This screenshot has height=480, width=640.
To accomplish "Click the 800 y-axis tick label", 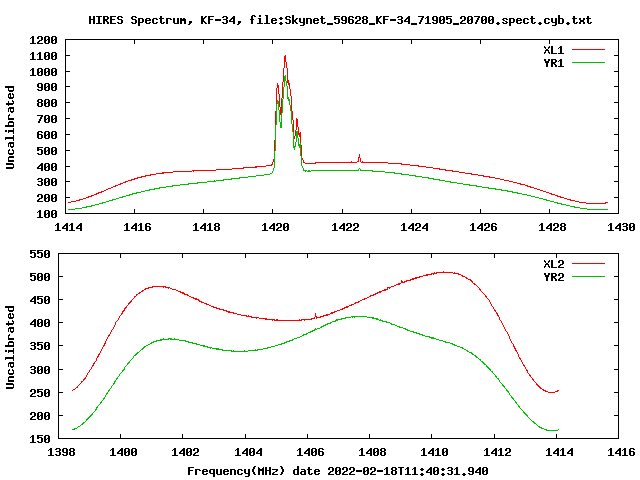I will point(47,103).
